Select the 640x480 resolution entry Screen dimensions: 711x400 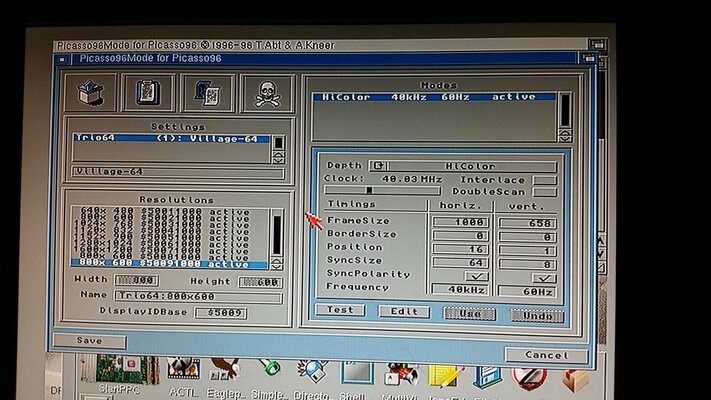pos(160,212)
